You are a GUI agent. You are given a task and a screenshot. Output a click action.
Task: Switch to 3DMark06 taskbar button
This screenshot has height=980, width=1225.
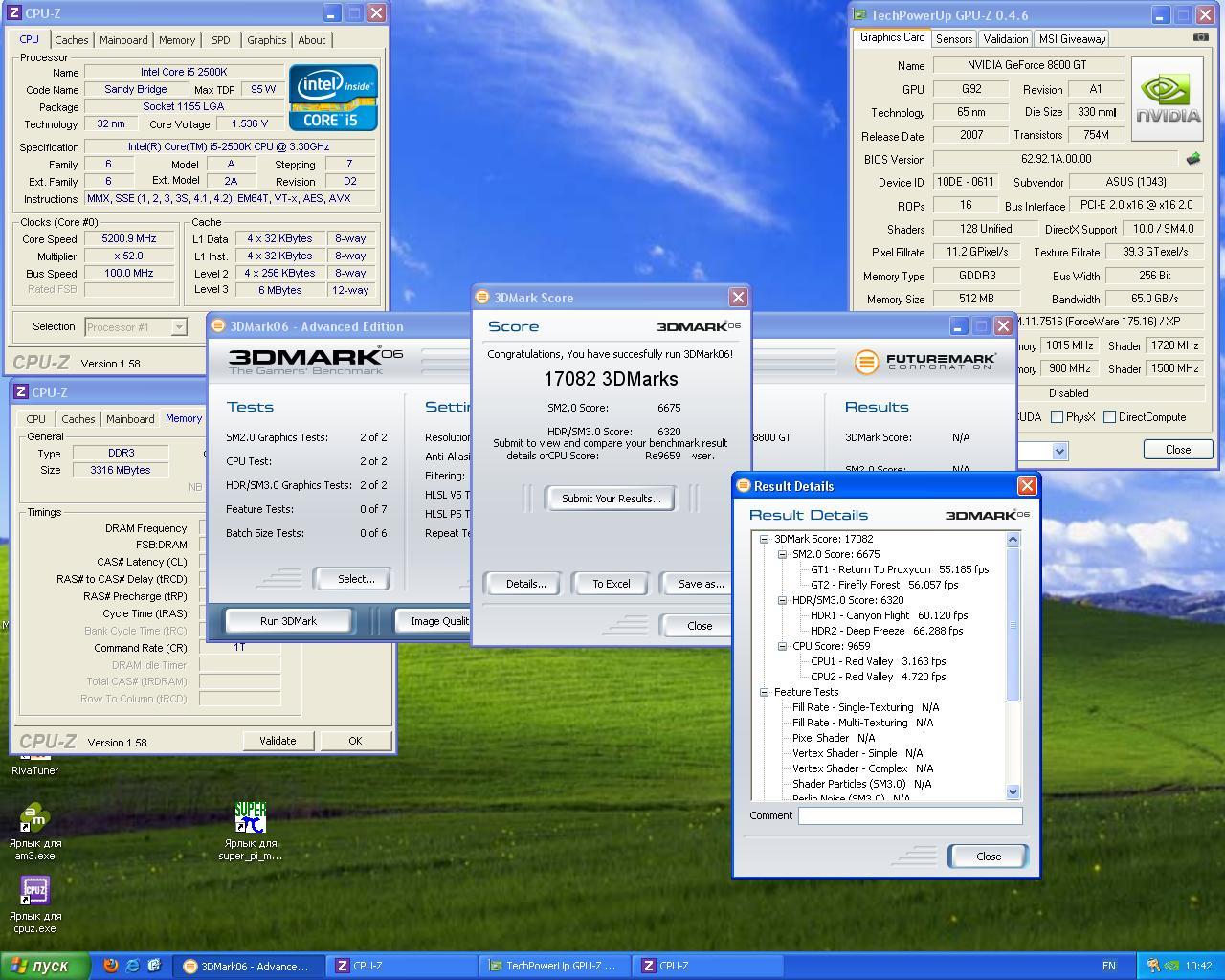pyautogui.click(x=247, y=966)
